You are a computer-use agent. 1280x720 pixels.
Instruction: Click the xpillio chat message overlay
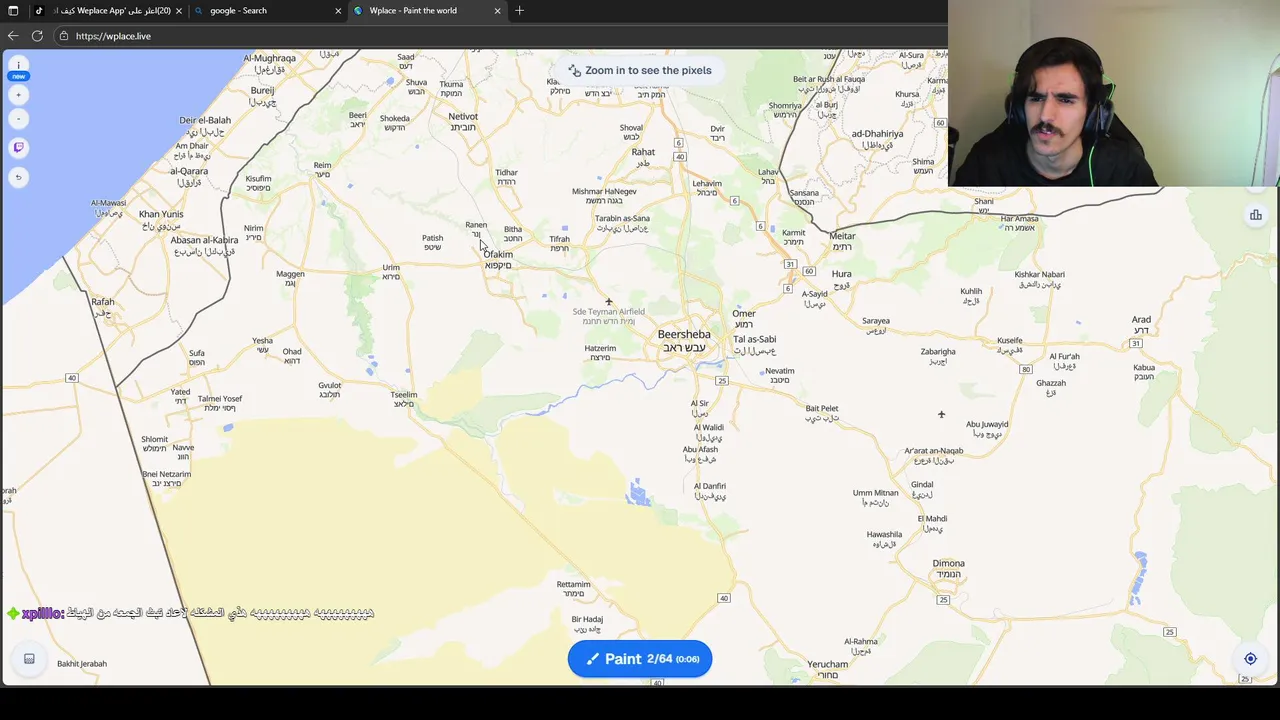tap(190, 613)
